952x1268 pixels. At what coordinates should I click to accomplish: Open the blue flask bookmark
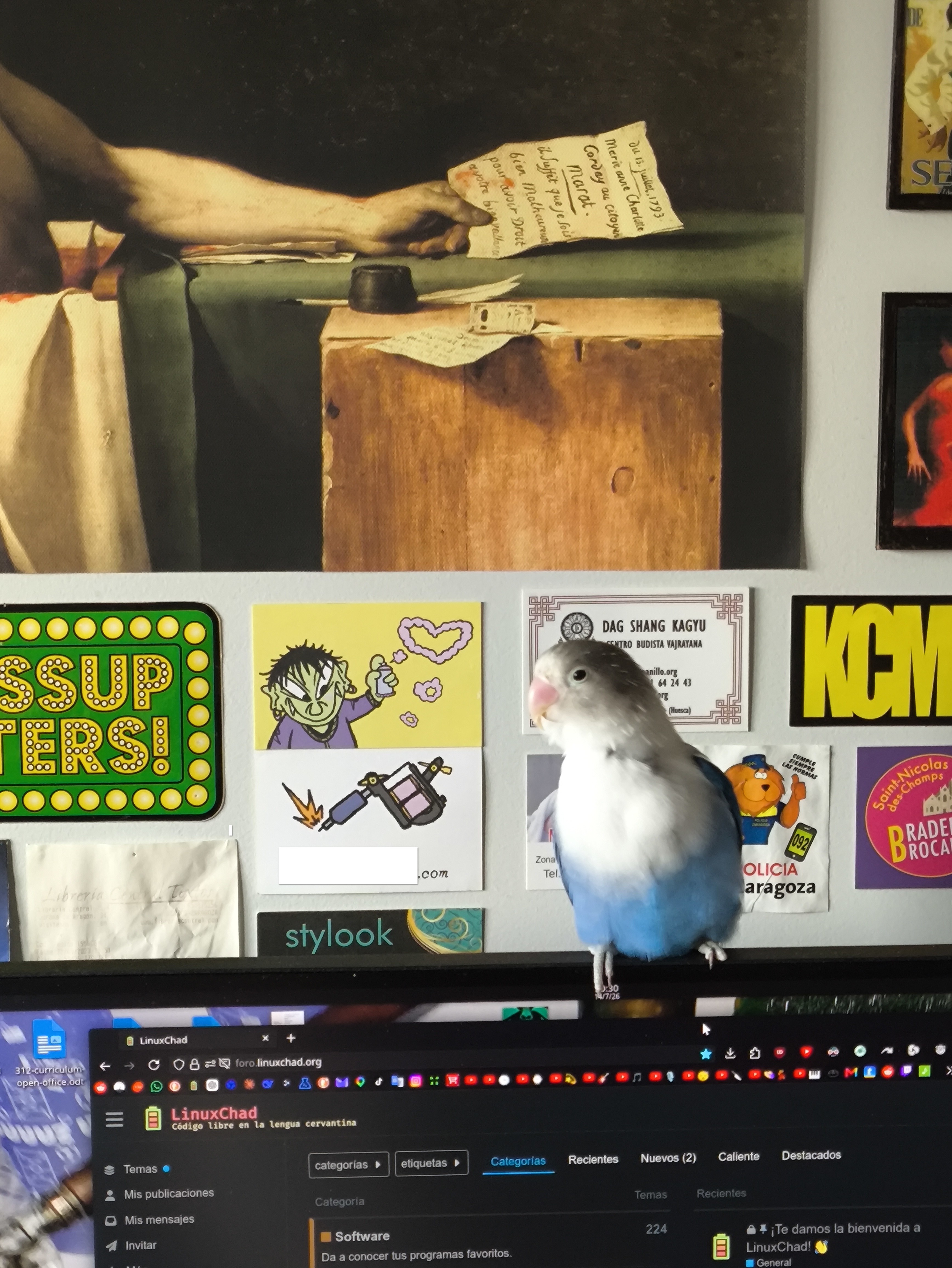click(305, 1083)
